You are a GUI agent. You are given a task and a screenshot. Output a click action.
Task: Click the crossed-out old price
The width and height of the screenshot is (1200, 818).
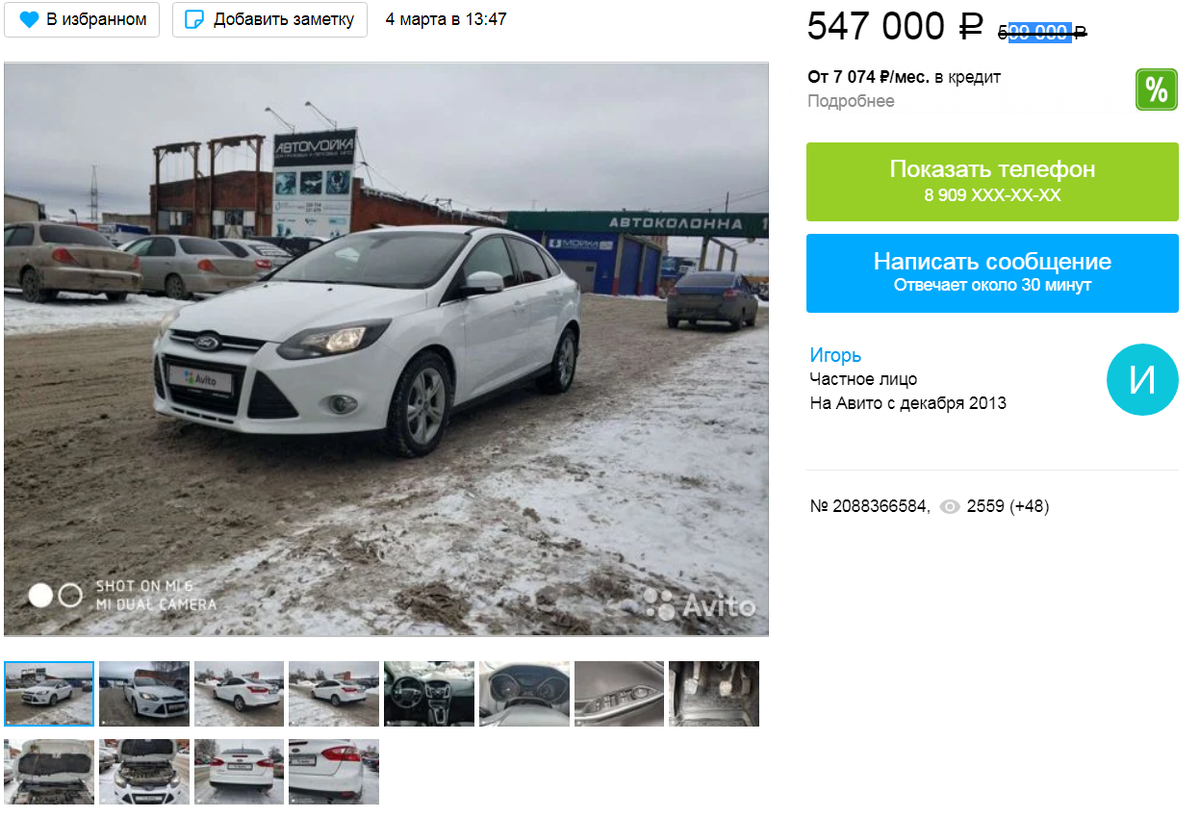(x=1042, y=32)
